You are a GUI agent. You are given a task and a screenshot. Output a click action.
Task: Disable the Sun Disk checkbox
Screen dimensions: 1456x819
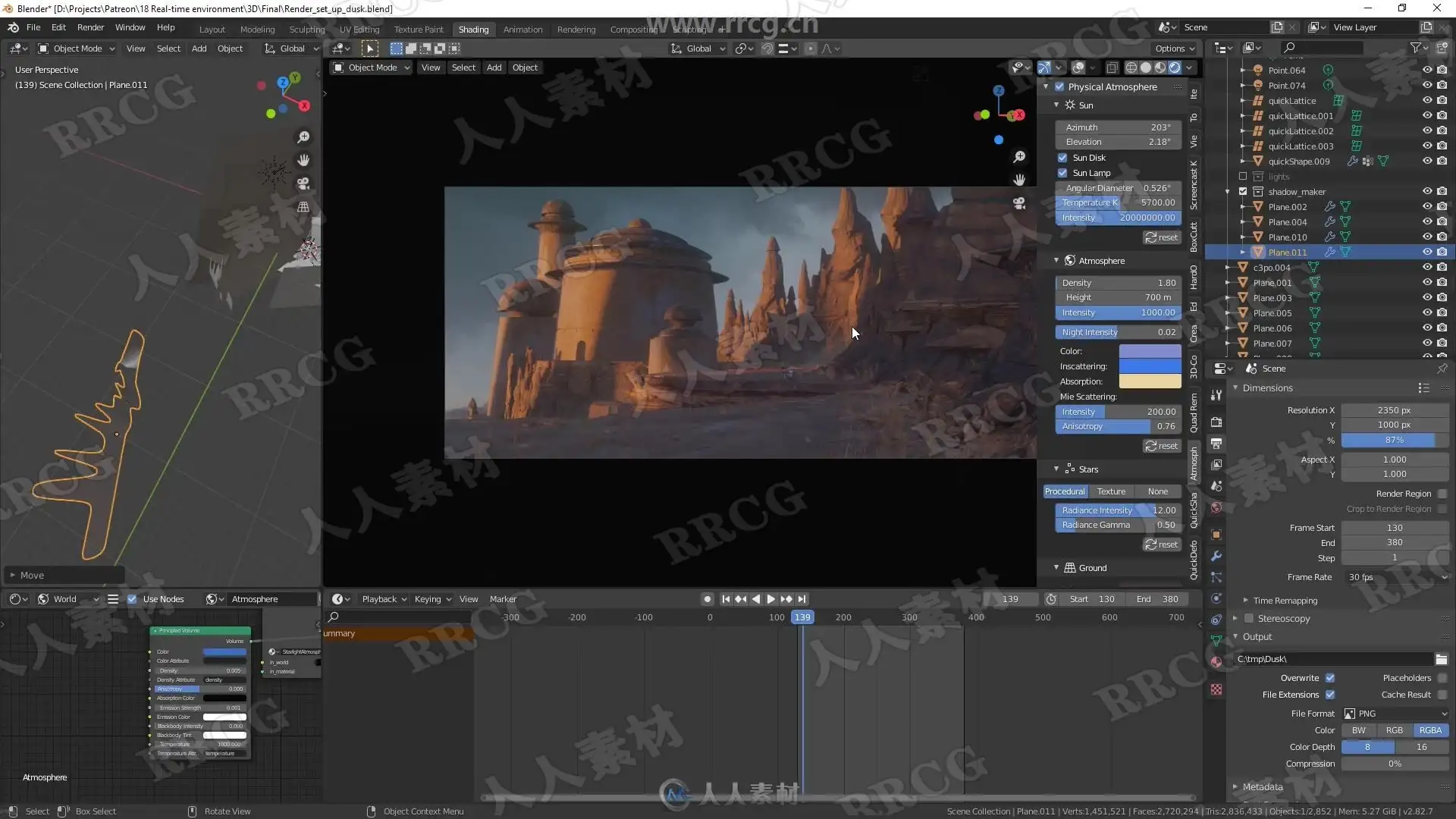coord(1062,158)
